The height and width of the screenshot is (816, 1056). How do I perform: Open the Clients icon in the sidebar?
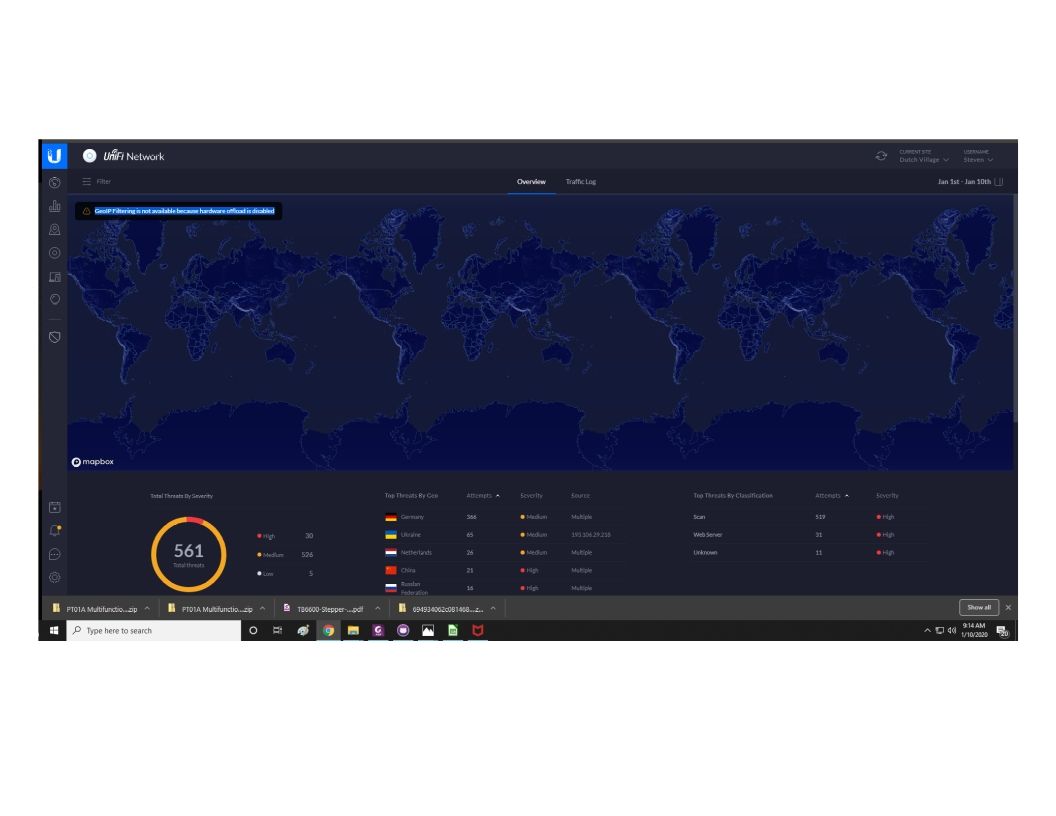coord(55,276)
